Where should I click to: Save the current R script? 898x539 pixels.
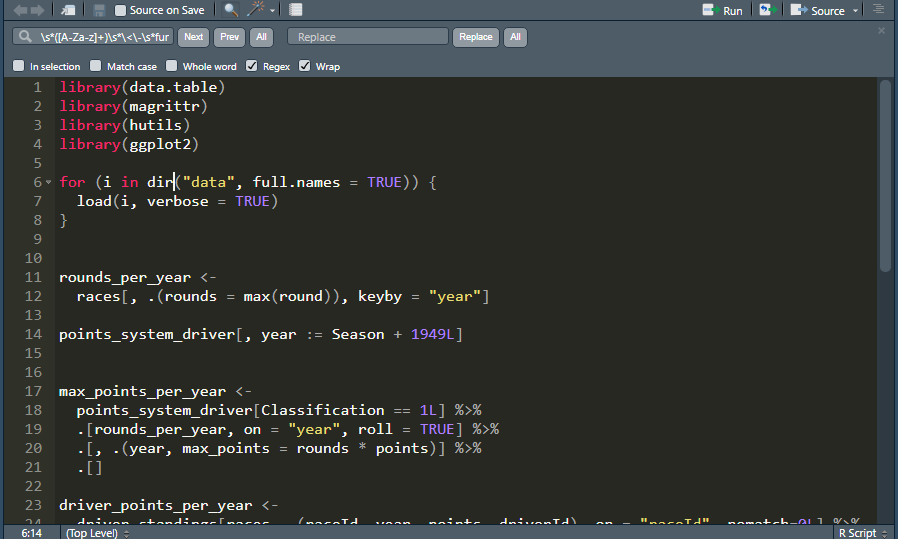click(99, 10)
